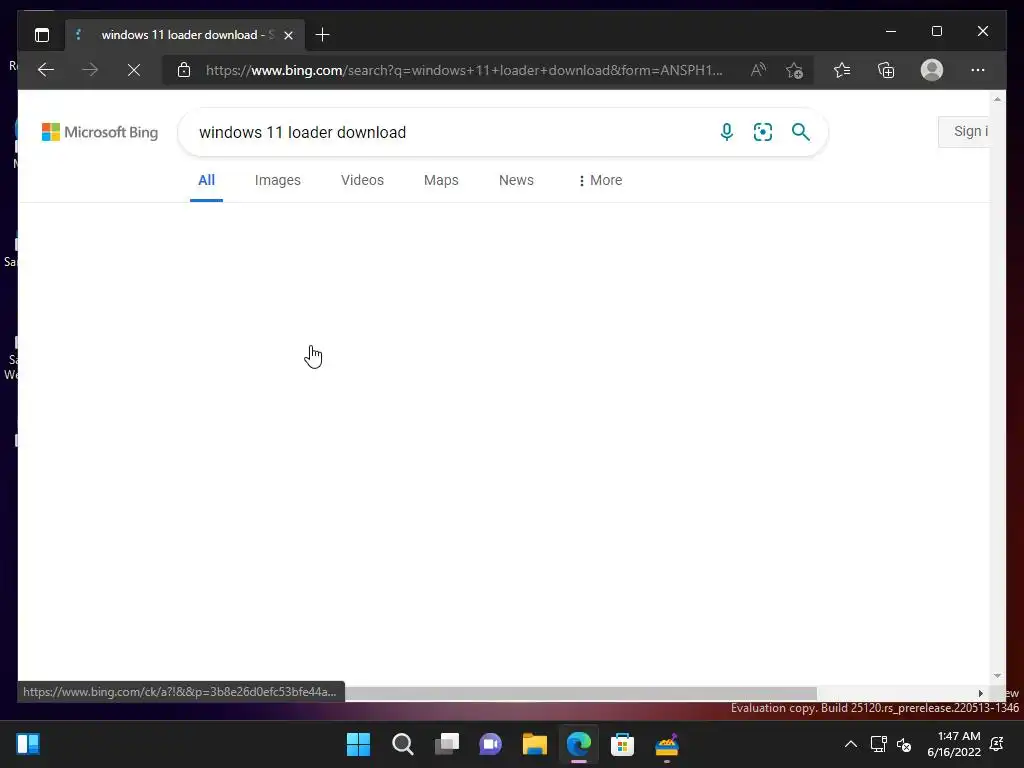1024x768 pixels.
Task: Click Microsoft Edge taskbar icon
Action: (579, 744)
